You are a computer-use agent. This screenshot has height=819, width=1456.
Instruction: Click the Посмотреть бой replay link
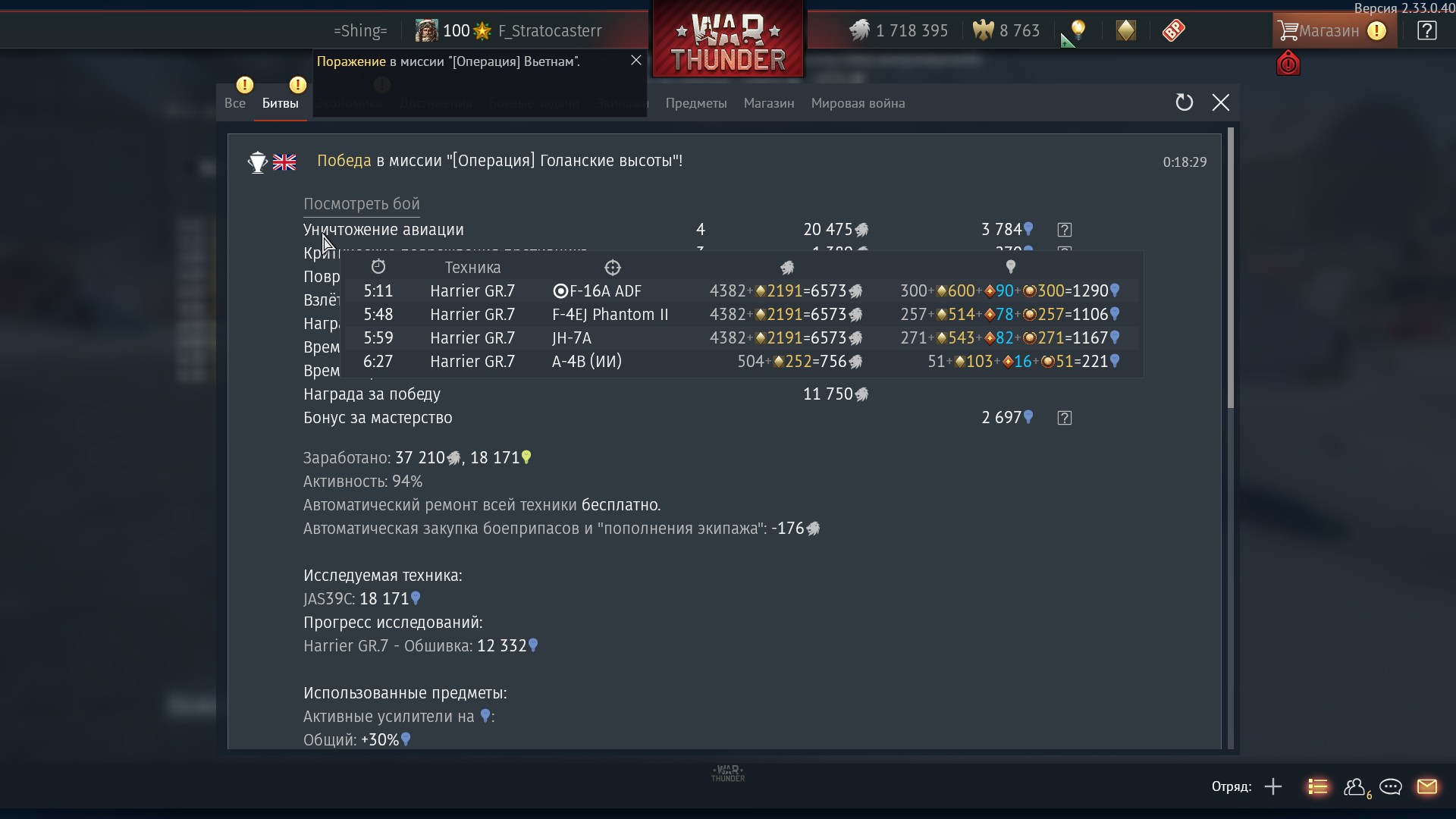tap(362, 204)
